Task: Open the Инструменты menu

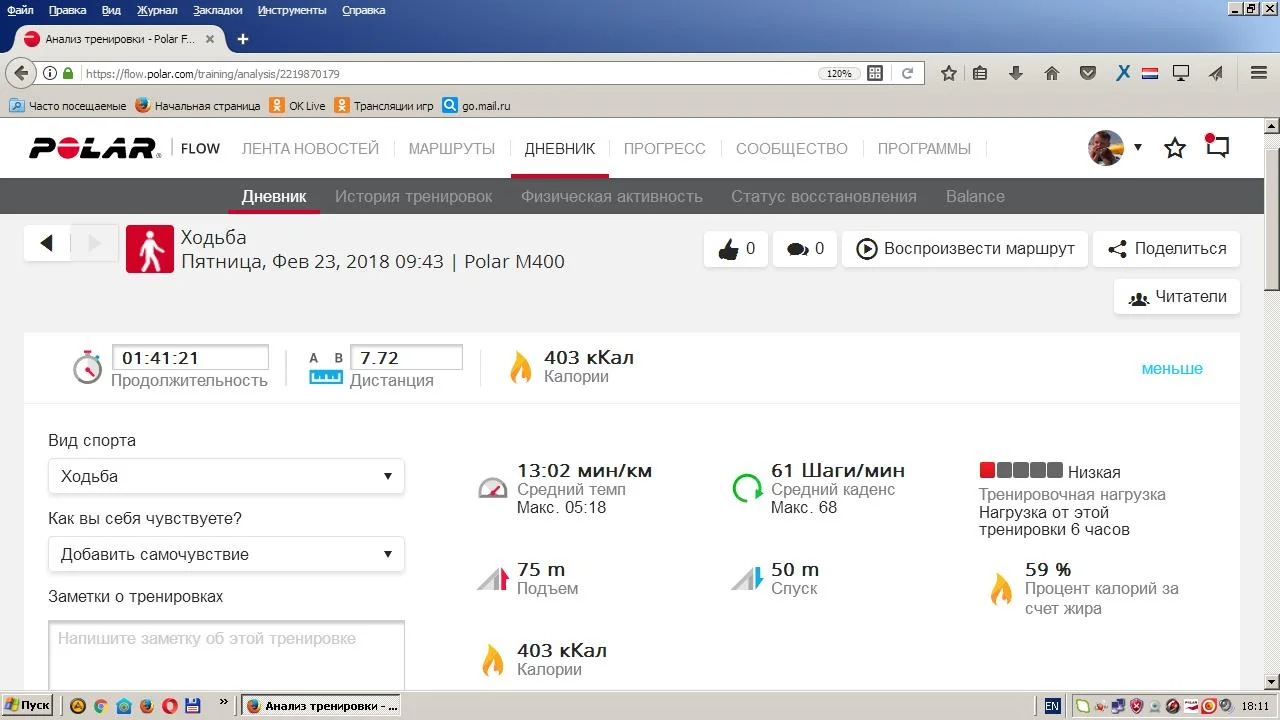Action: click(x=292, y=10)
